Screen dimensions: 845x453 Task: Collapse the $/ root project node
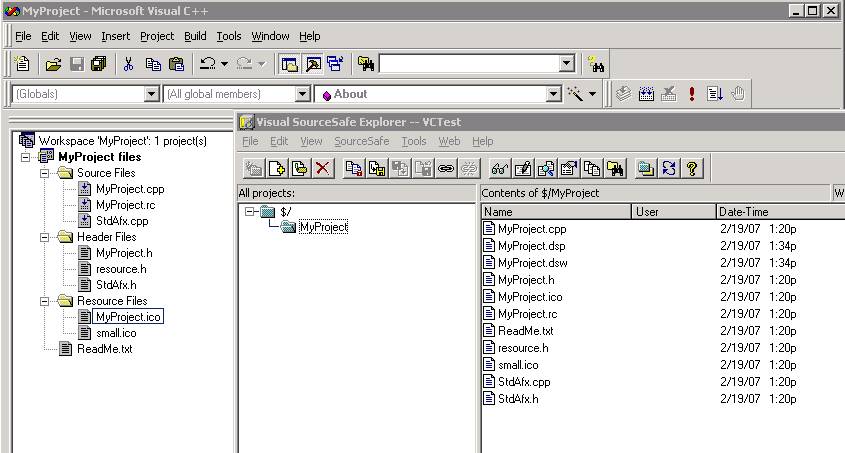tap(249, 211)
